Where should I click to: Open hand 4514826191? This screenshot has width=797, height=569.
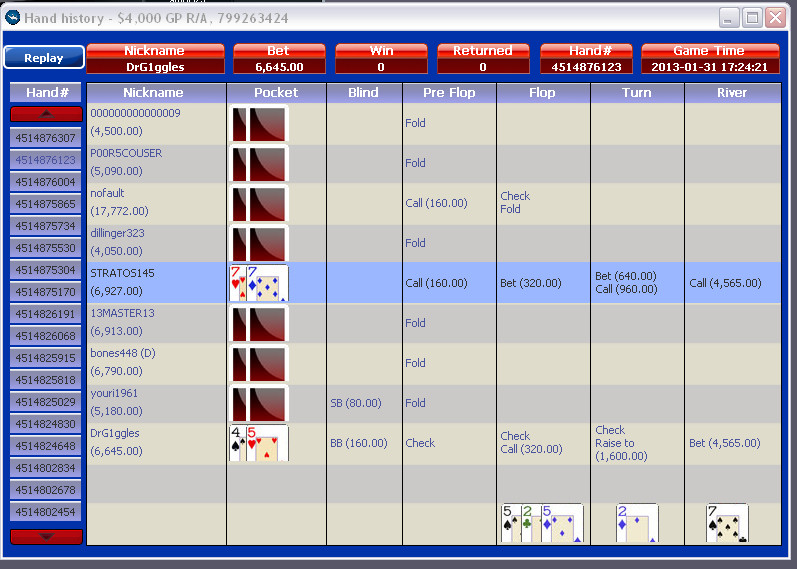tap(46, 314)
